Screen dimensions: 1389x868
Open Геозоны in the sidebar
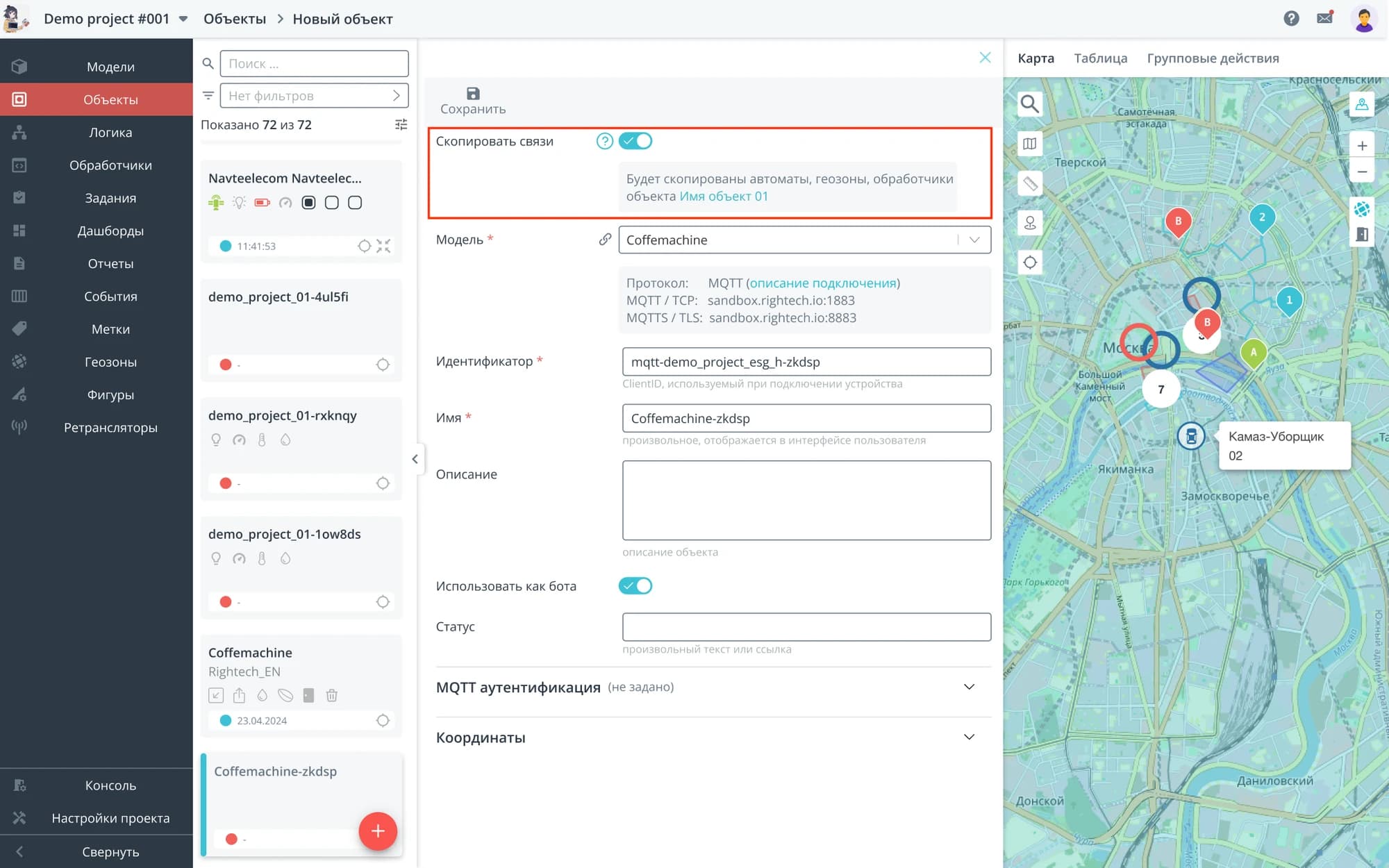pos(110,362)
